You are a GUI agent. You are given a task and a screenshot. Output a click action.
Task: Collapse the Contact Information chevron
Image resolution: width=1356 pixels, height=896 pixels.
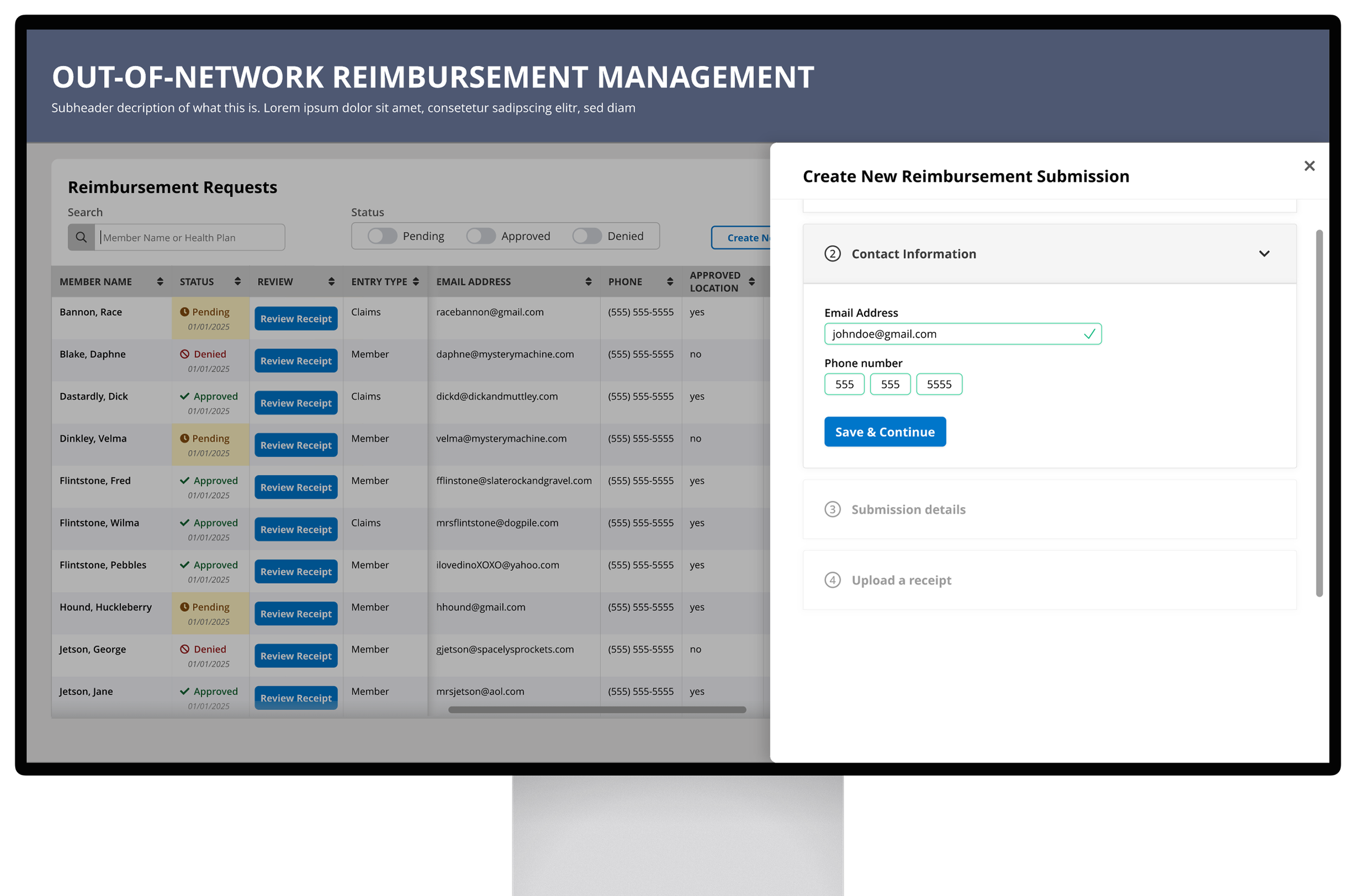(1264, 254)
